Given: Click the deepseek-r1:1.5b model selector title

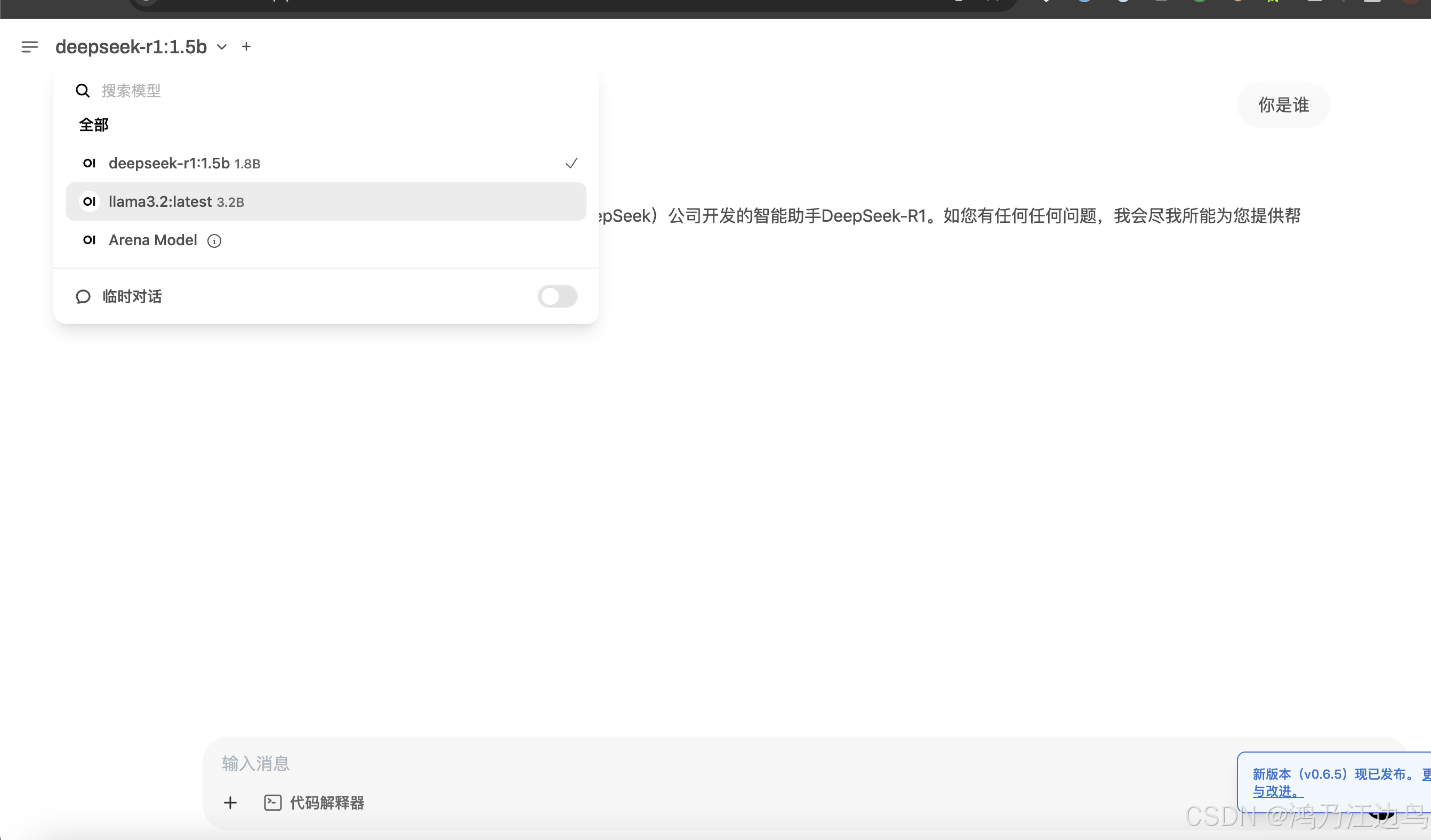Looking at the screenshot, I should pos(131,46).
